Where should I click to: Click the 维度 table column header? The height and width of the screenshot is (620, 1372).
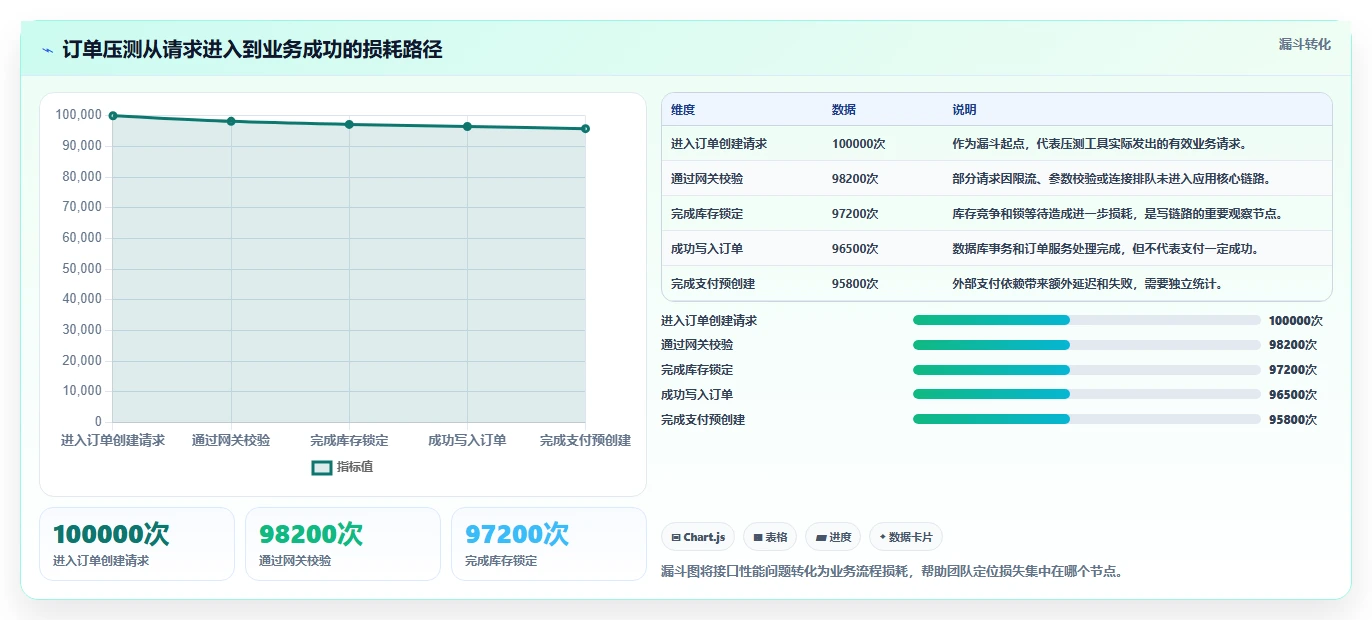(683, 110)
